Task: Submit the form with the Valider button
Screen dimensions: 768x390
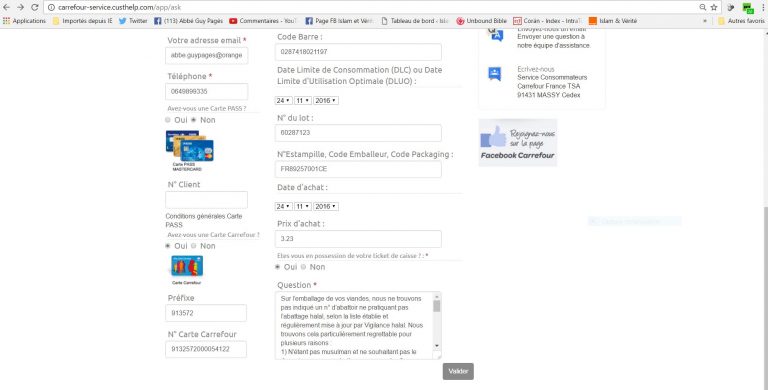Action: coord(458,371)
